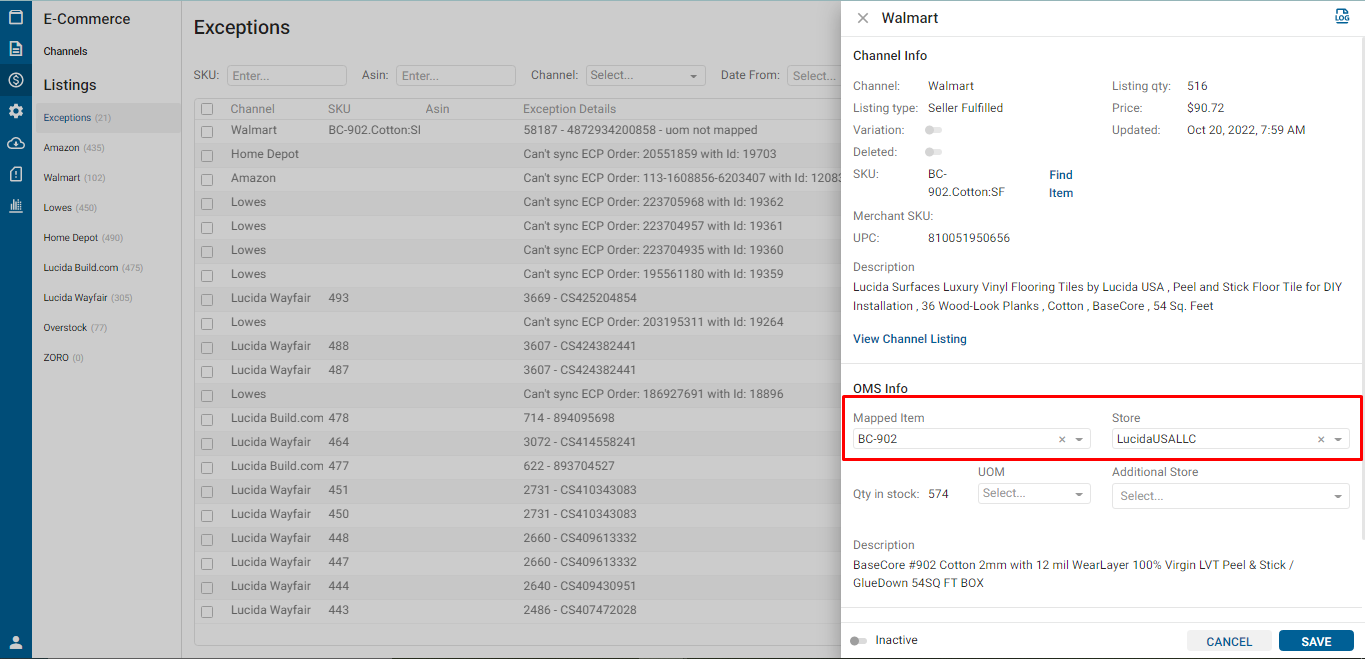This screenshot has height=659, width=1365.
Task: Open the LOG icon in Walmart panel
Action: tap(1342, 16)
